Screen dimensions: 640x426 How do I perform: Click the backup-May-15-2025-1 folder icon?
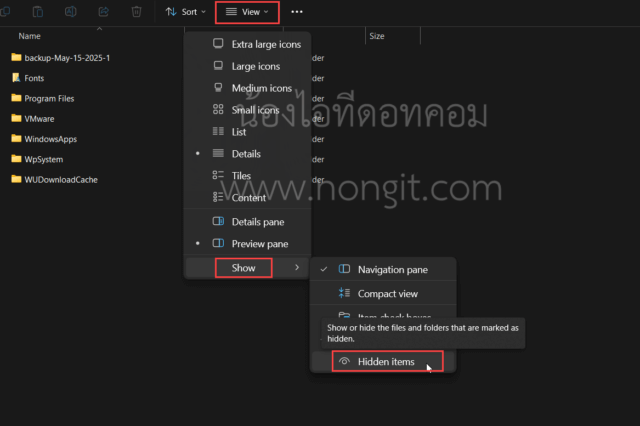click(16, 57)
